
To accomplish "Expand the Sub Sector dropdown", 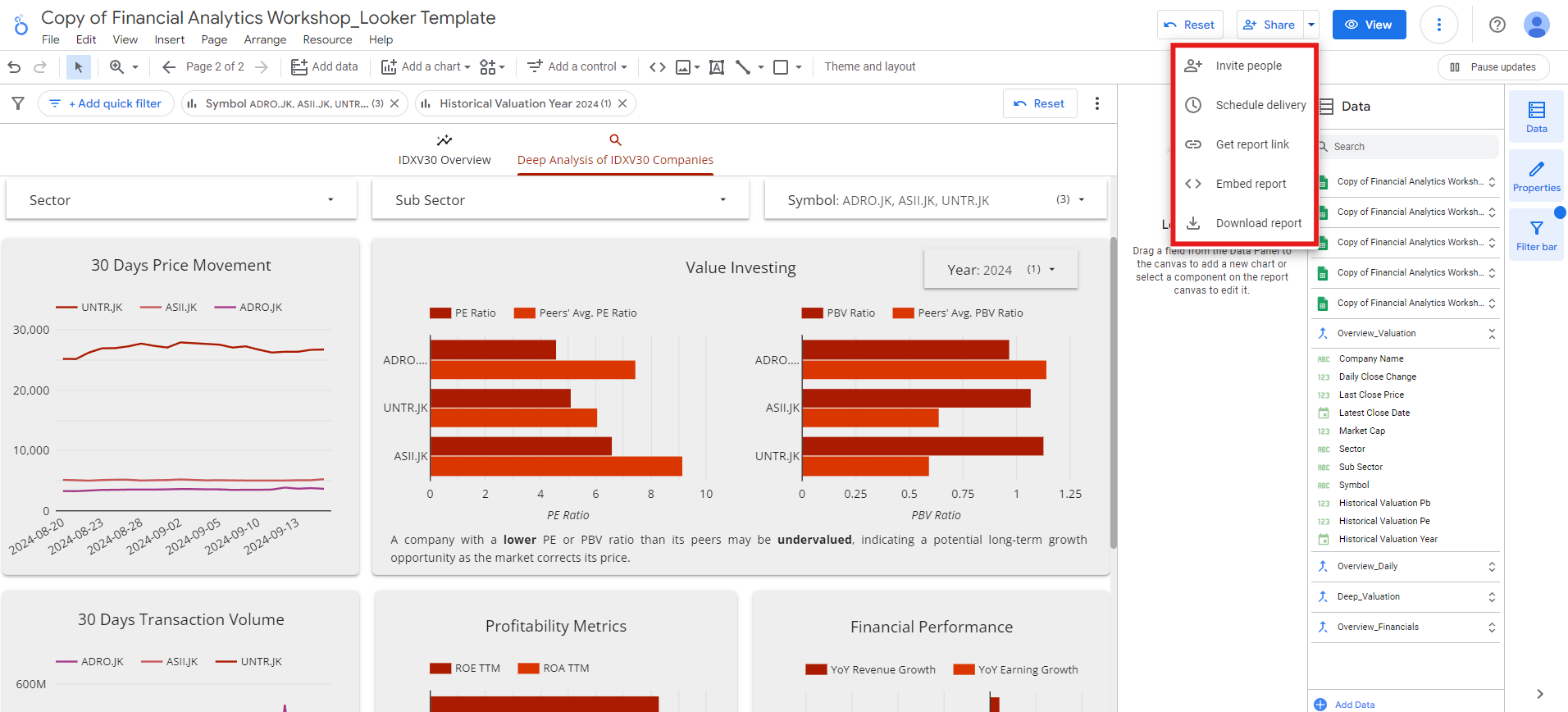I will point(560,200).
